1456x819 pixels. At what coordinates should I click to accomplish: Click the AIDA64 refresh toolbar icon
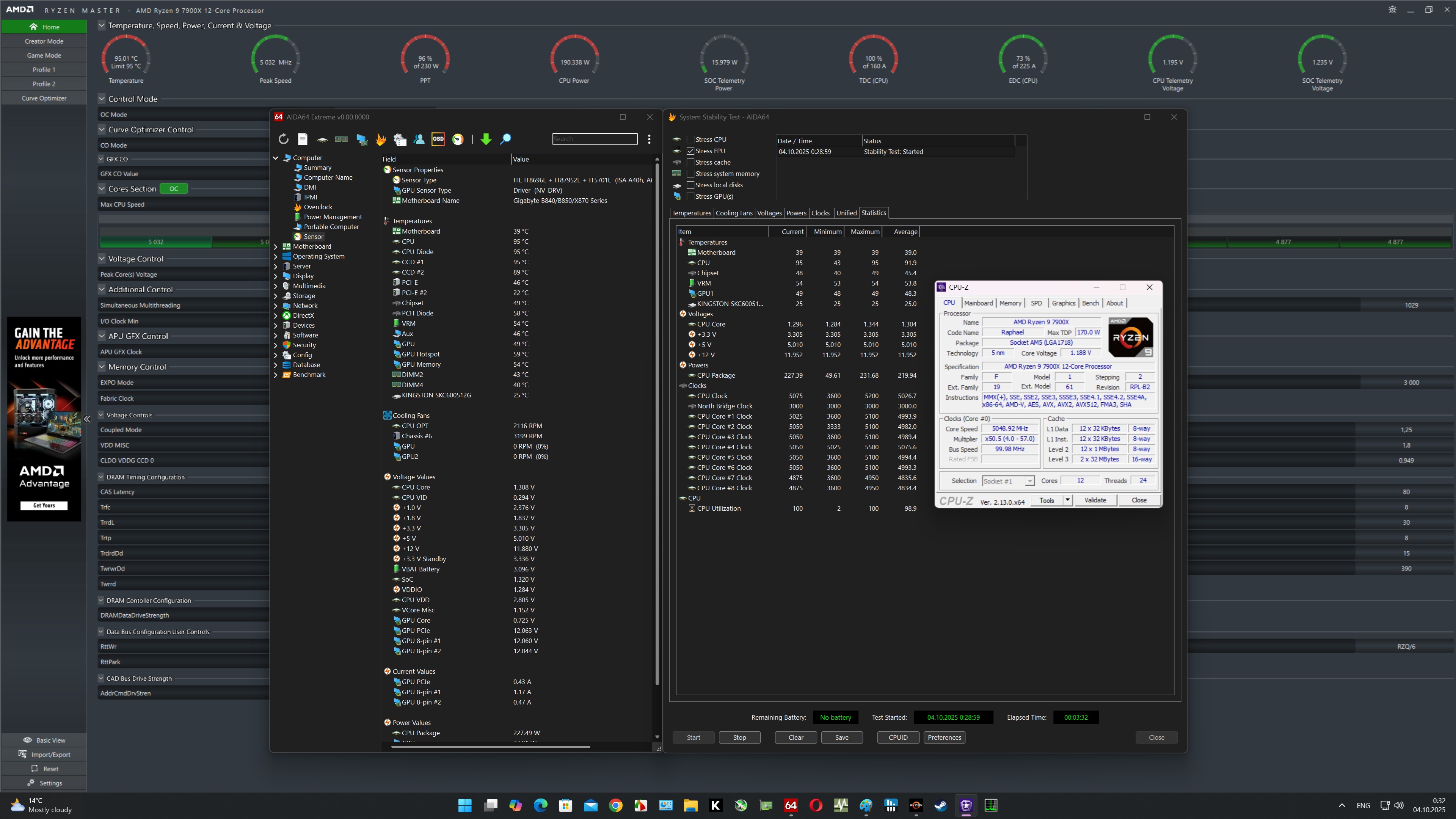(283, 139)
